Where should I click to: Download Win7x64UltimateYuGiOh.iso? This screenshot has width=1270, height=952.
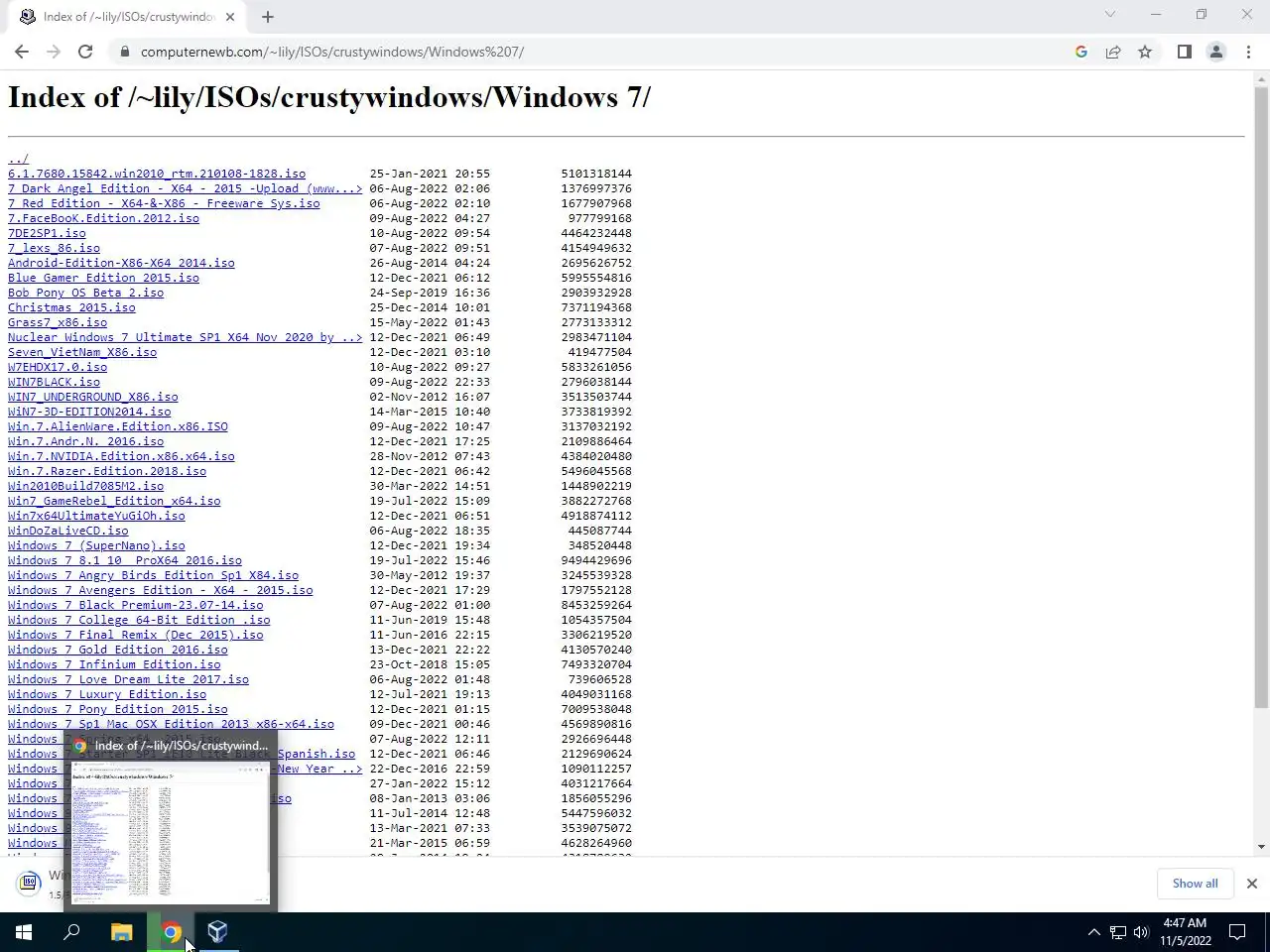tap(96, 516)
